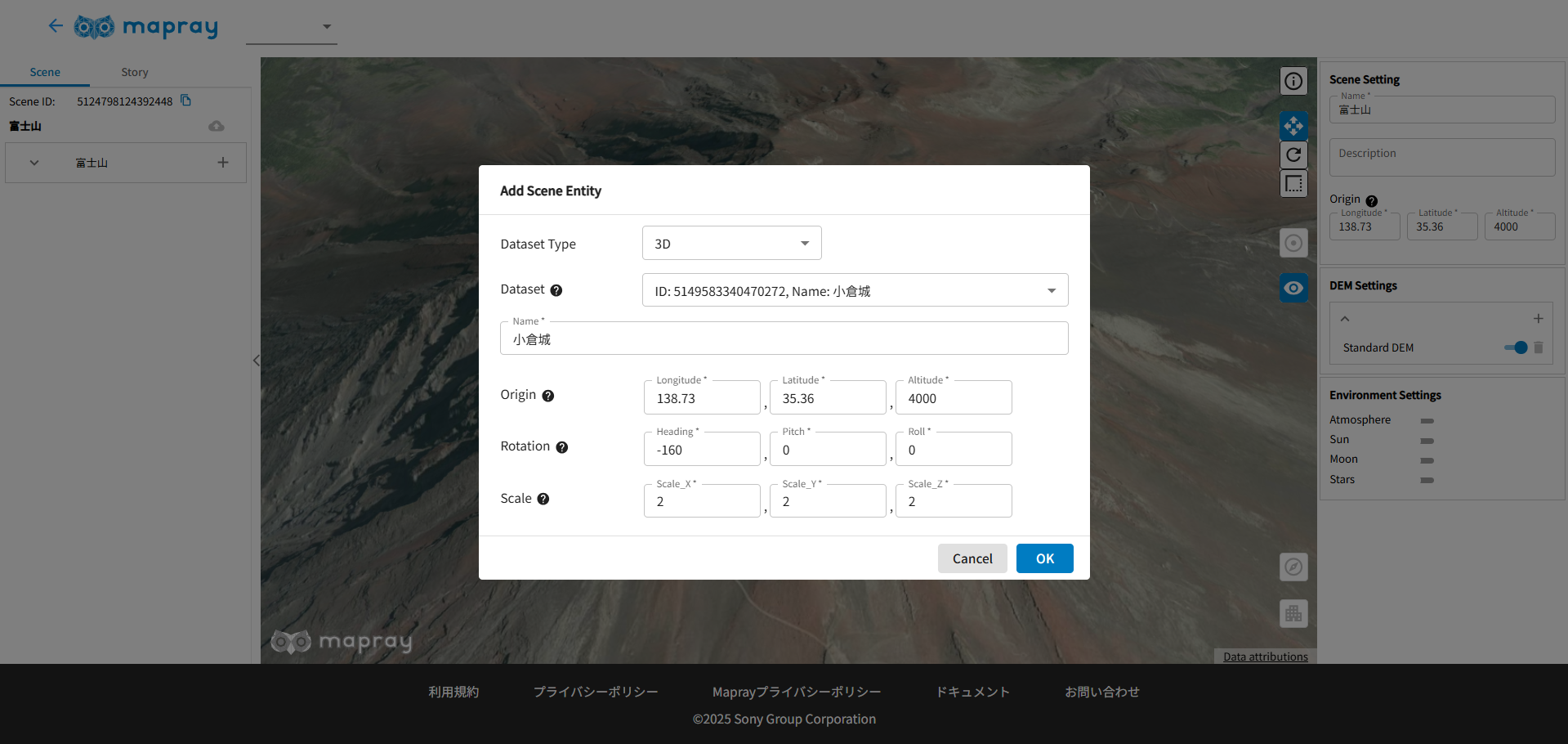The height and width of the screenshot is (744, 1568).
Task: Switch to the Scene tab
Action: point(45,72)
